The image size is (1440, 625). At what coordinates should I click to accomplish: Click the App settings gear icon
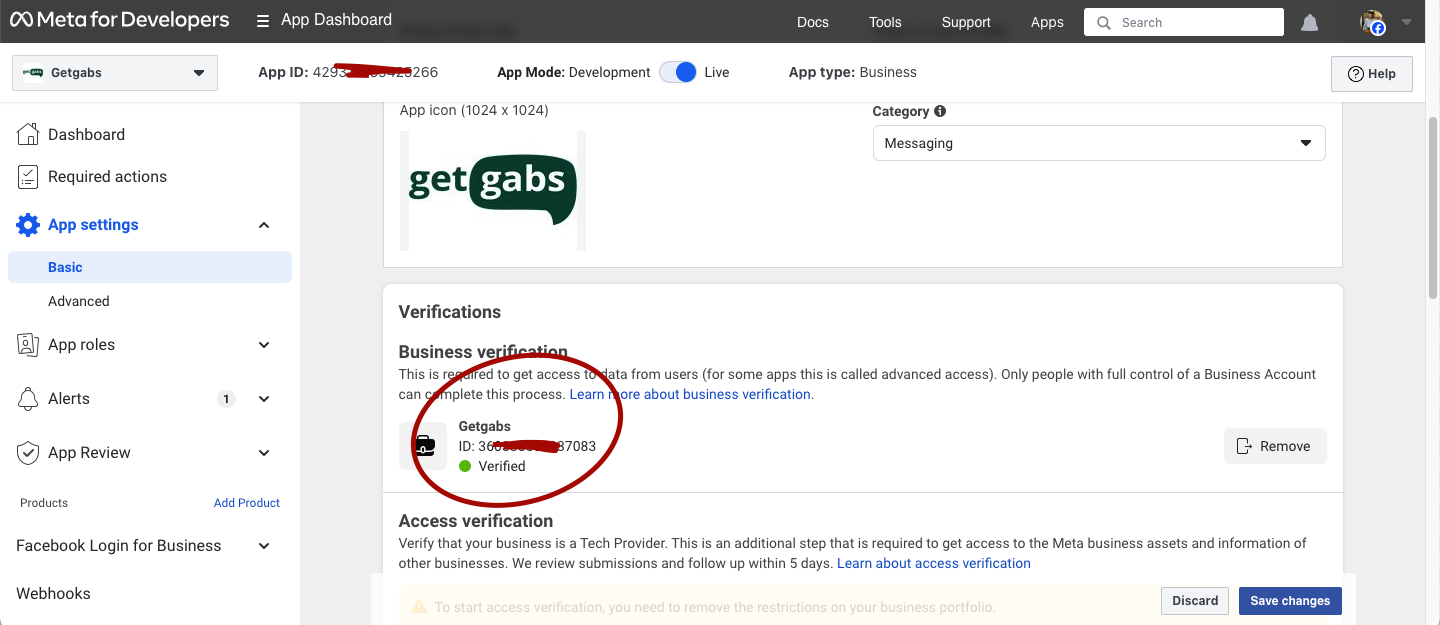click(x=28, y=225)
